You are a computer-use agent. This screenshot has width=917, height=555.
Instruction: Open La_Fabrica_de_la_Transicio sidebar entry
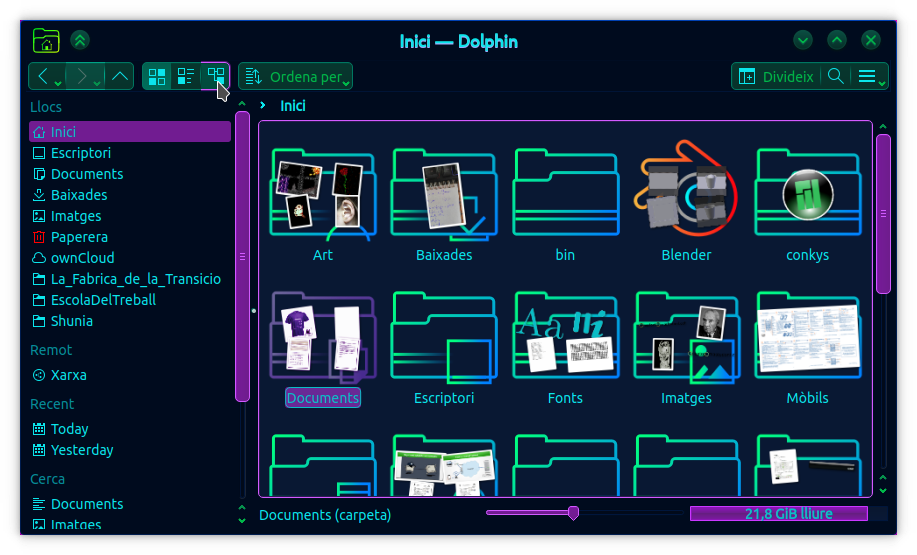[130, 279]
